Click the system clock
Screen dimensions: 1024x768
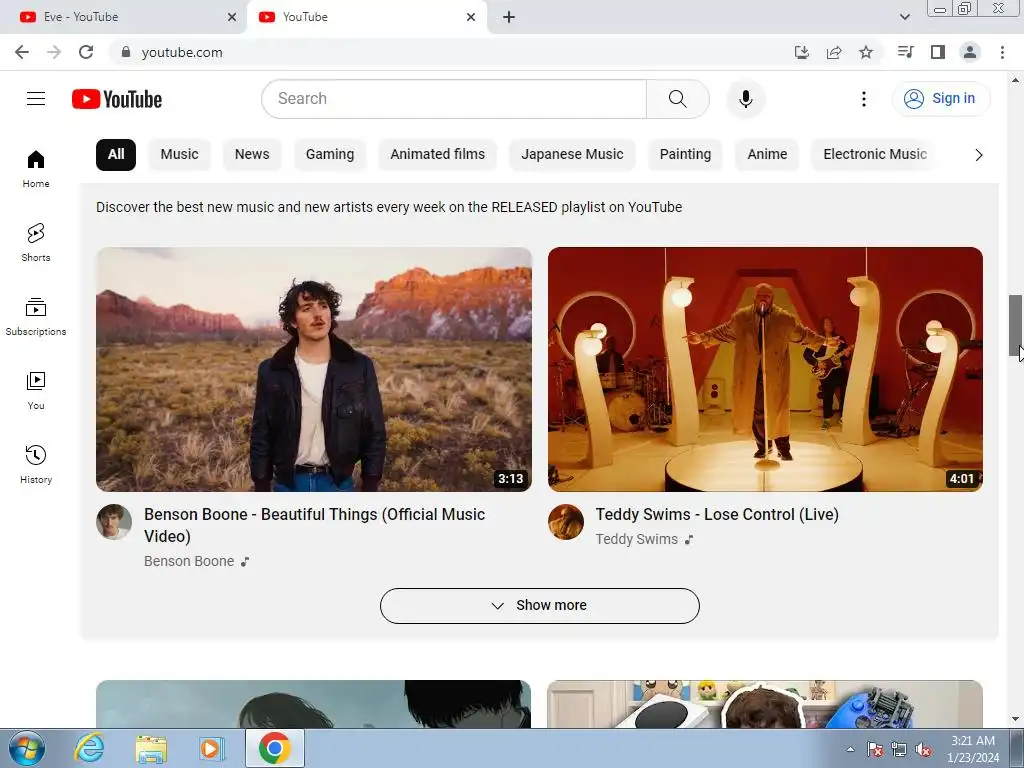(973, 749)
